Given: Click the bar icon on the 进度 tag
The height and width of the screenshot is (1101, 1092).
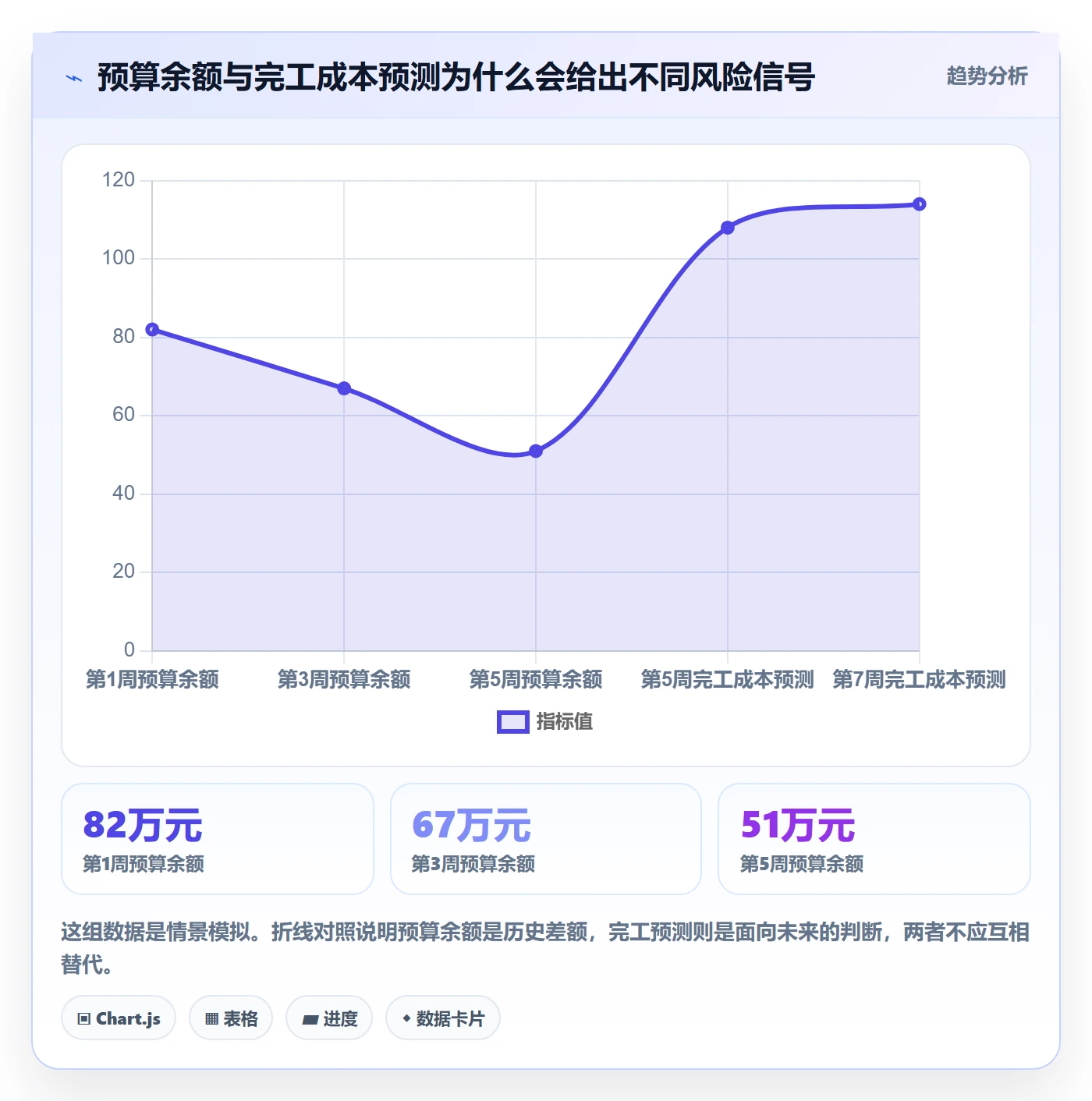Looking at the screenshot, I should coord(310,1019).
